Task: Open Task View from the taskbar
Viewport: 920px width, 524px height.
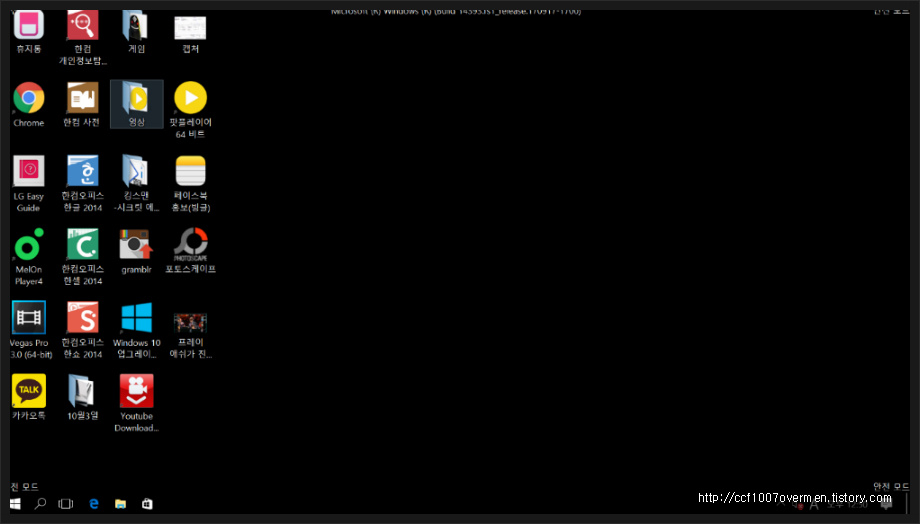Action: tap(66, 503)
